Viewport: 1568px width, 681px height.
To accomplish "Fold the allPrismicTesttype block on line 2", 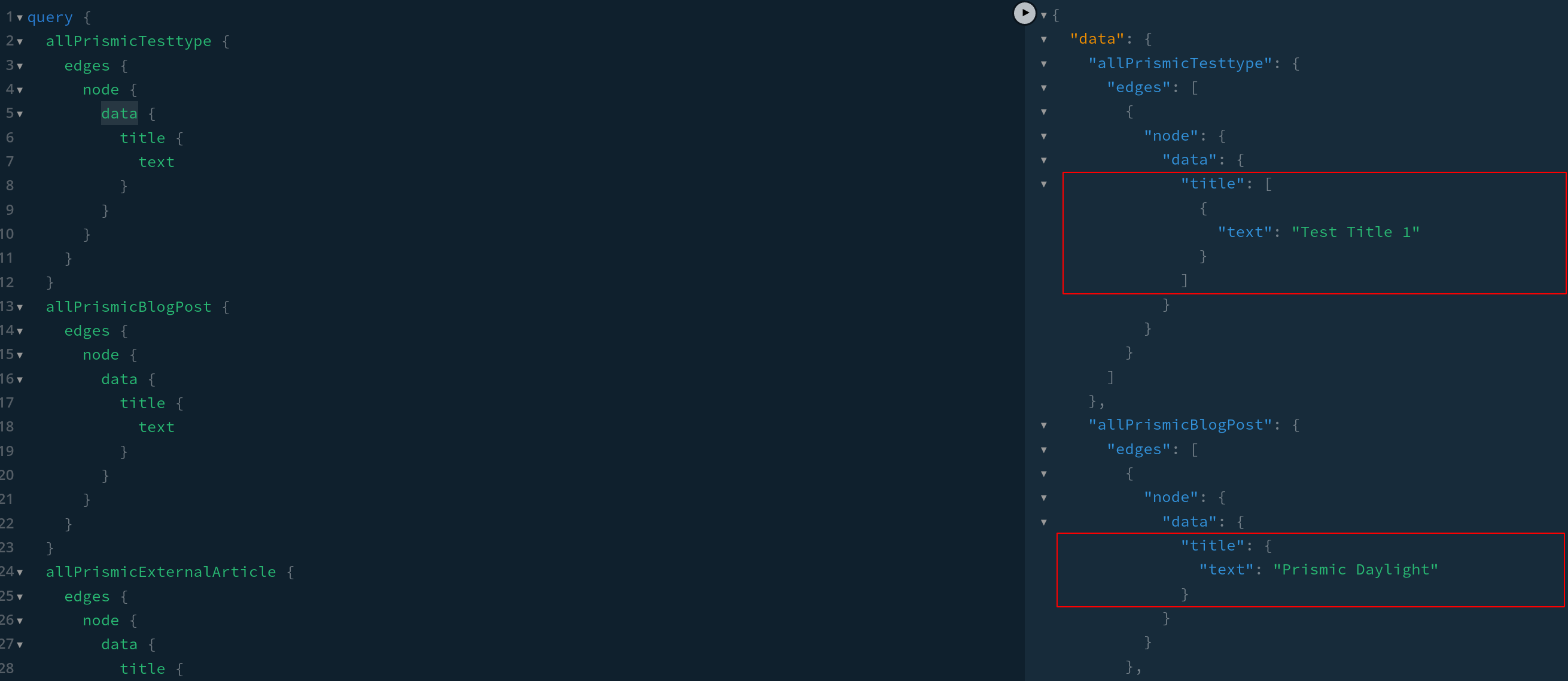I will [x=19, y=41].
